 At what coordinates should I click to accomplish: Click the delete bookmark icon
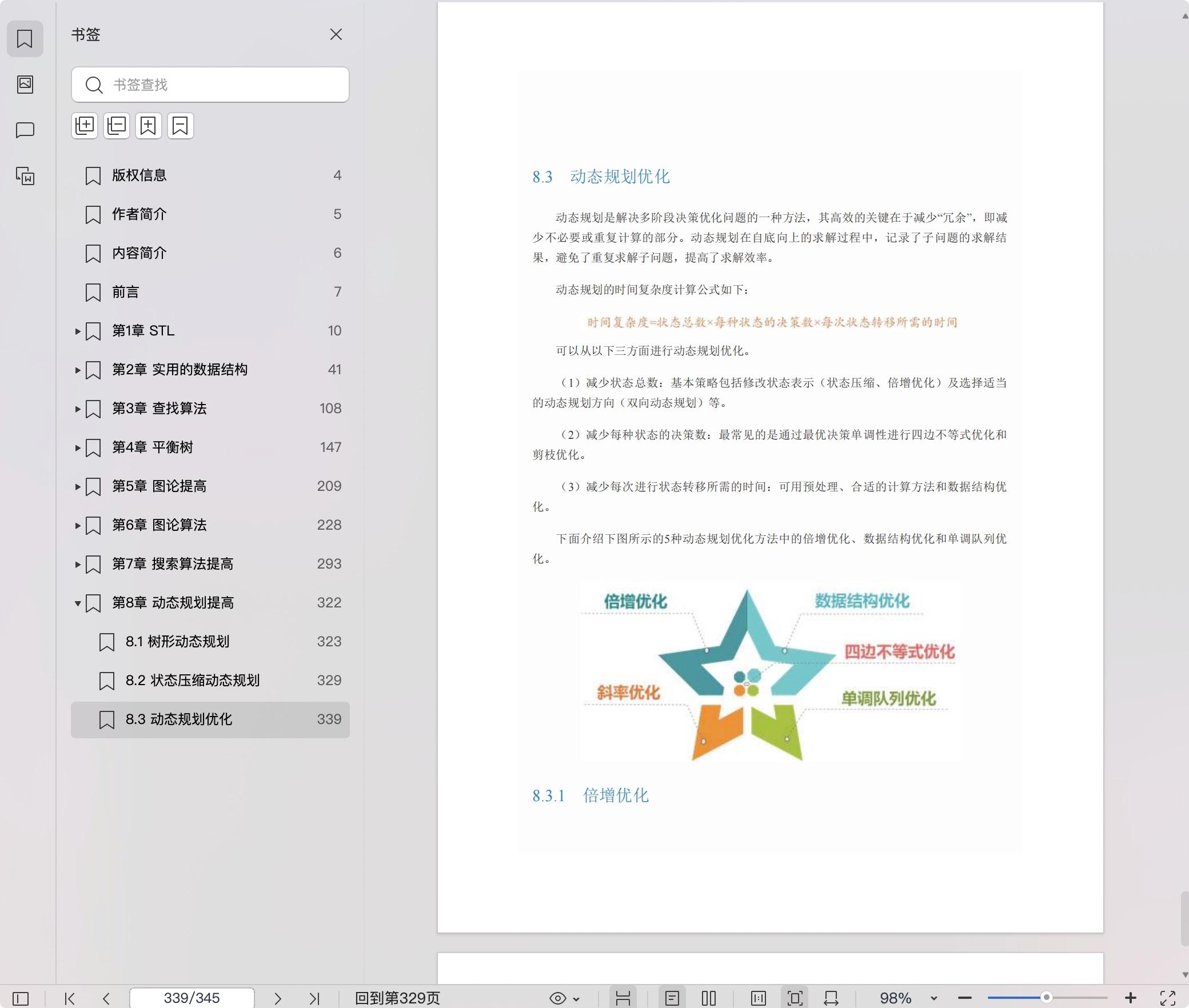(x=181, y=126)
